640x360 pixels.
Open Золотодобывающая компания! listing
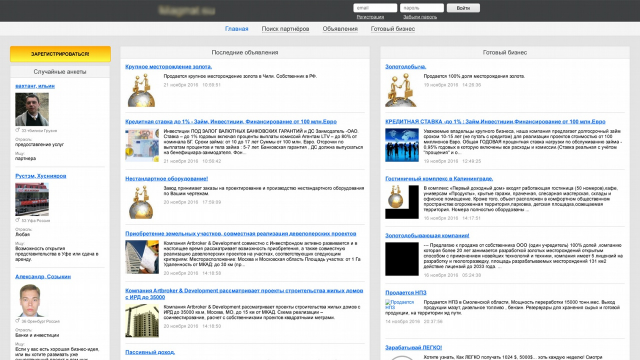[427, 236]
